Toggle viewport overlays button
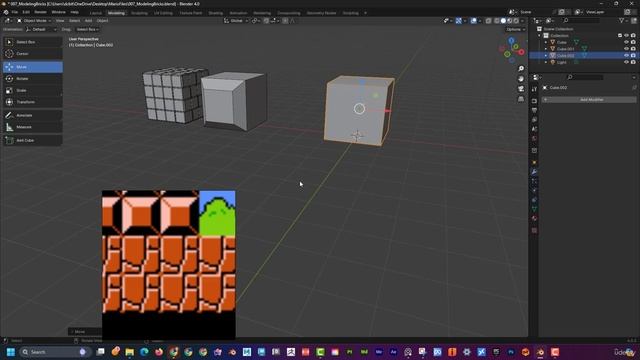Image resolution: width=640 pixels, height=360 pixels. tap(473, 21)
